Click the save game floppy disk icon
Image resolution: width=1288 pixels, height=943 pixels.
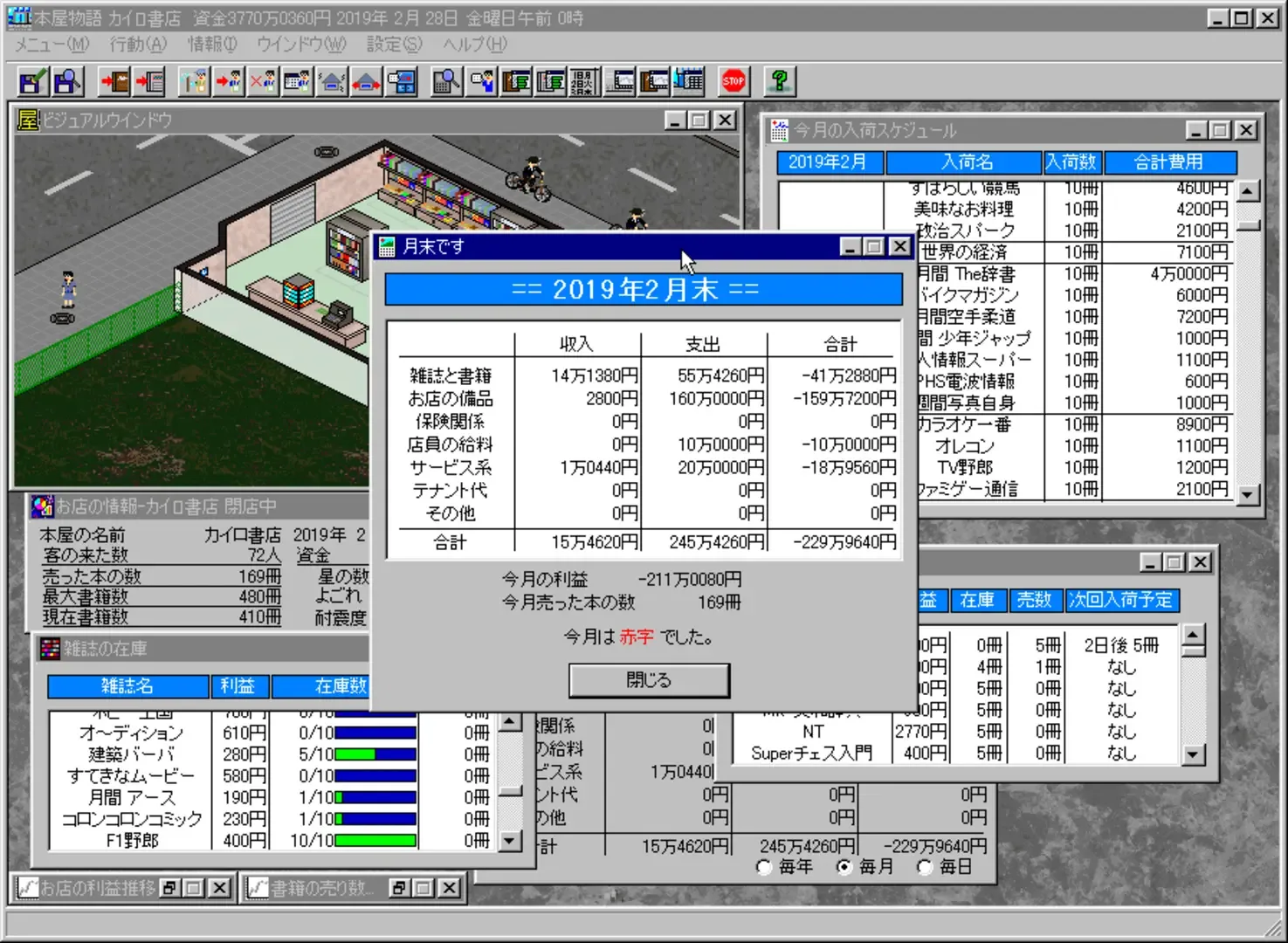[x=33, y=82]
